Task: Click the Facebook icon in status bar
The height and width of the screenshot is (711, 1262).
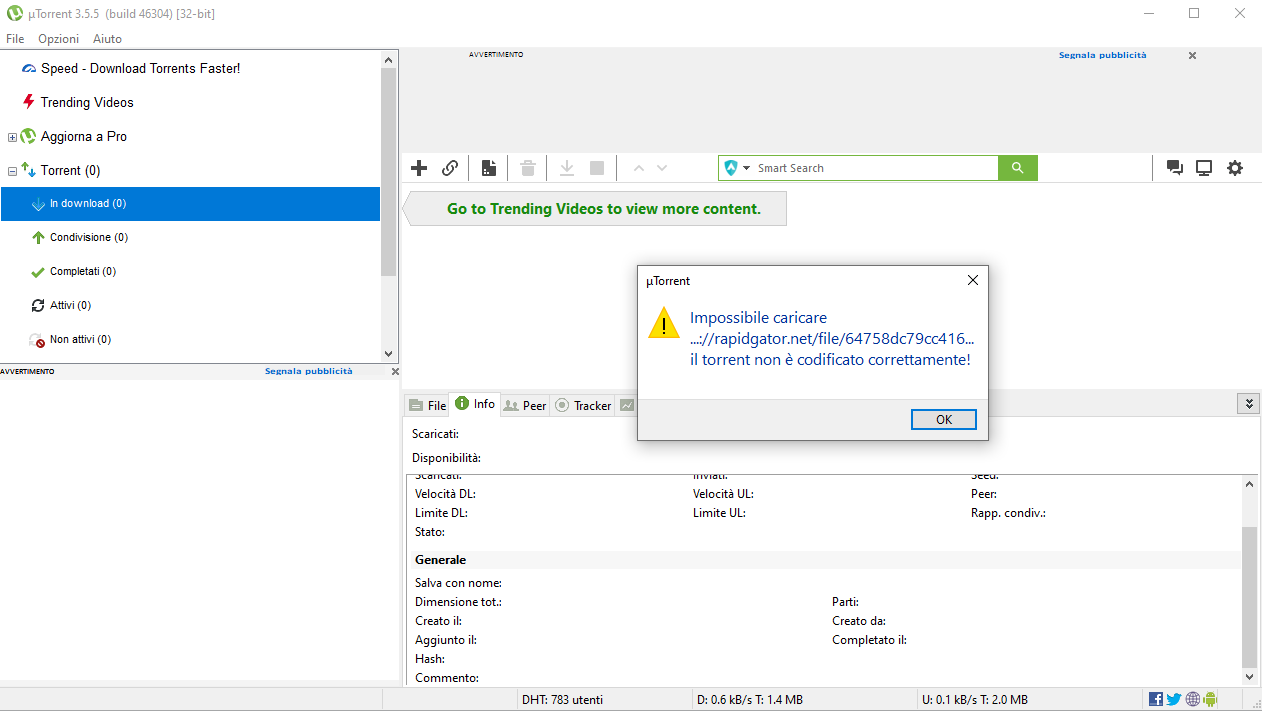Action: 1156,699
